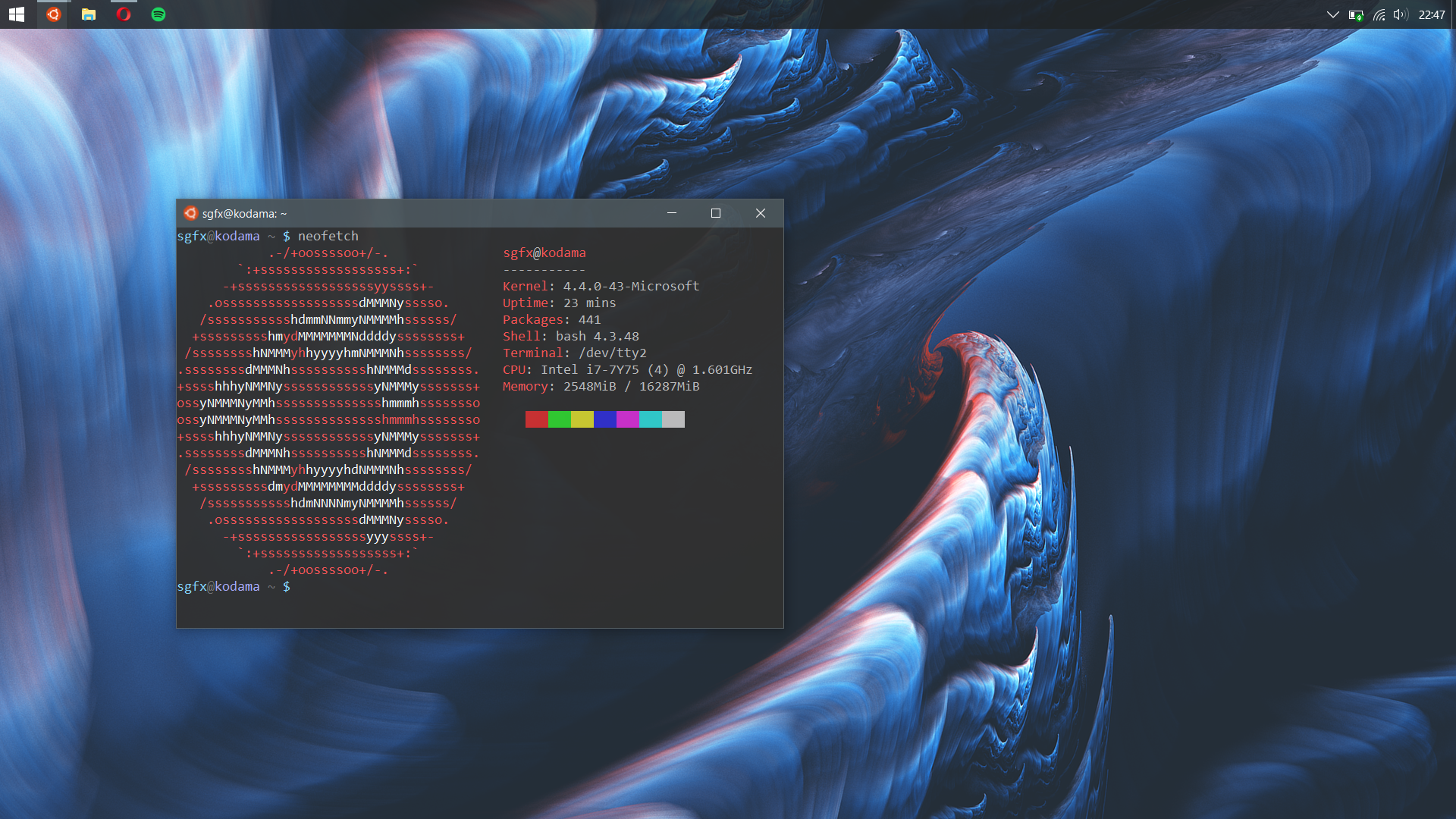The image size is (1456, 819).
Task: Click the sgfx@kodama header in neofetch info
Action: point(544,253)
